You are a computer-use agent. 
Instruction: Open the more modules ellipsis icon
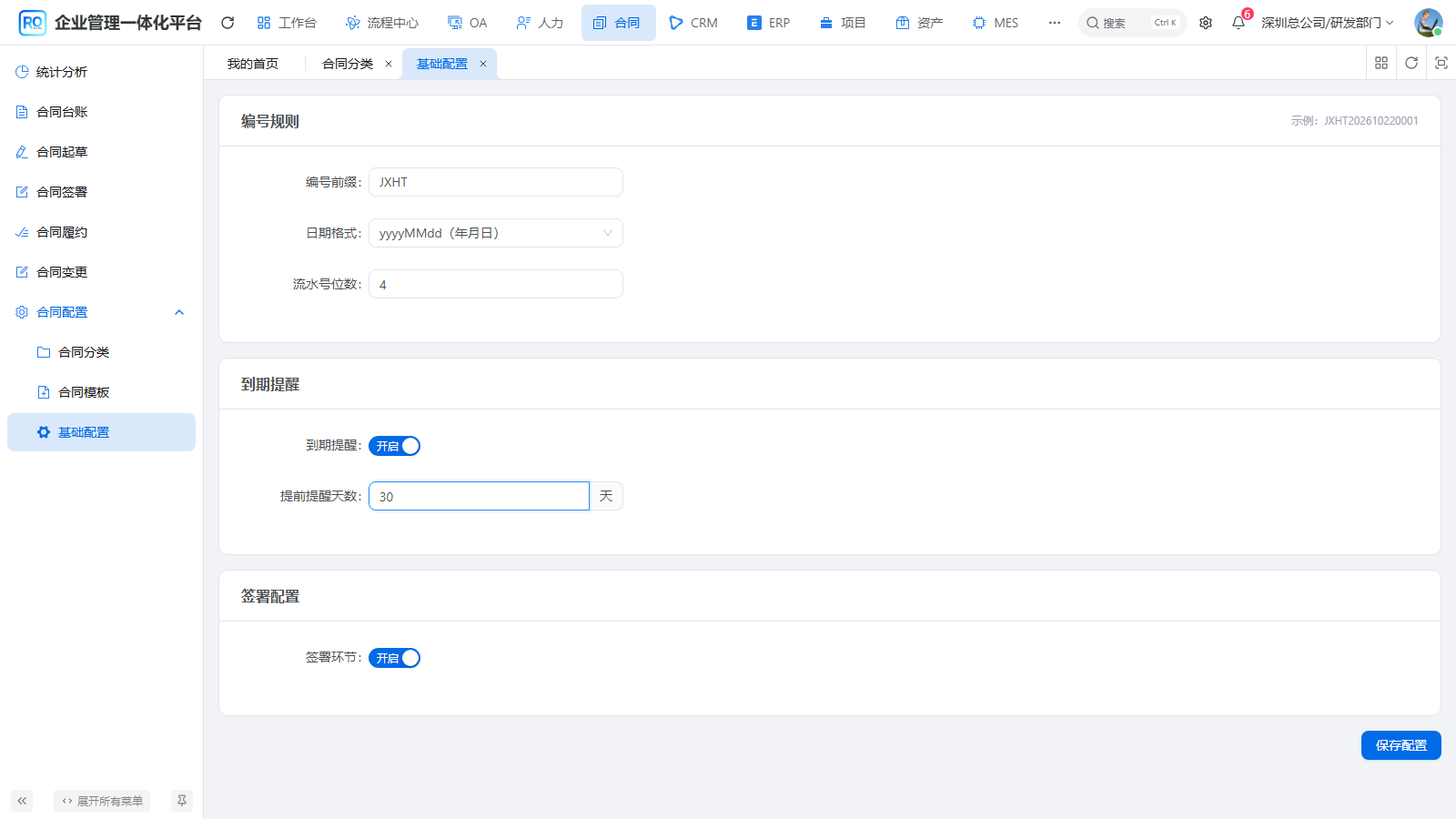click(1054, 23)
